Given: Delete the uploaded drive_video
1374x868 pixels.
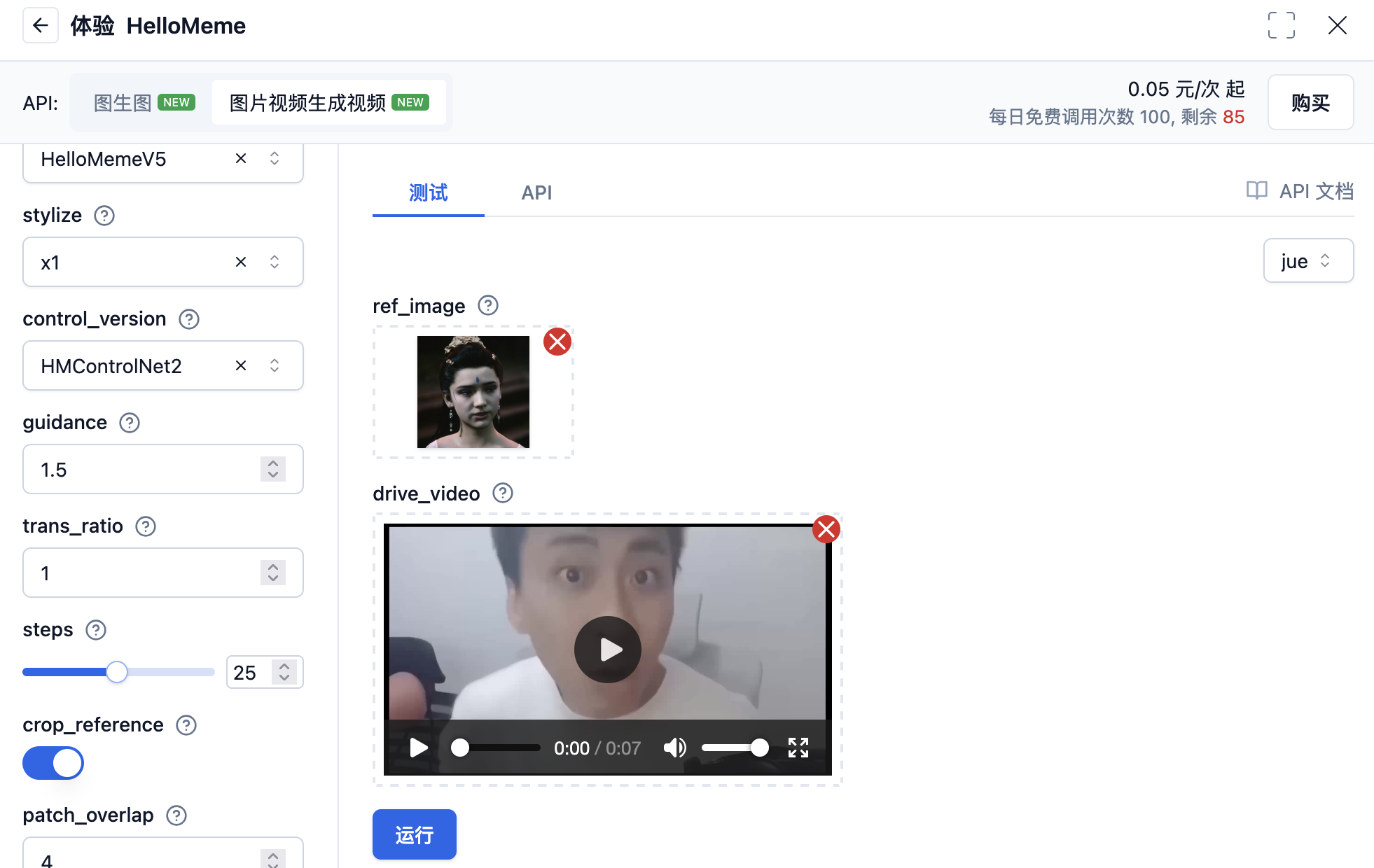Looking at the screenshot, I should coord(826,530).
